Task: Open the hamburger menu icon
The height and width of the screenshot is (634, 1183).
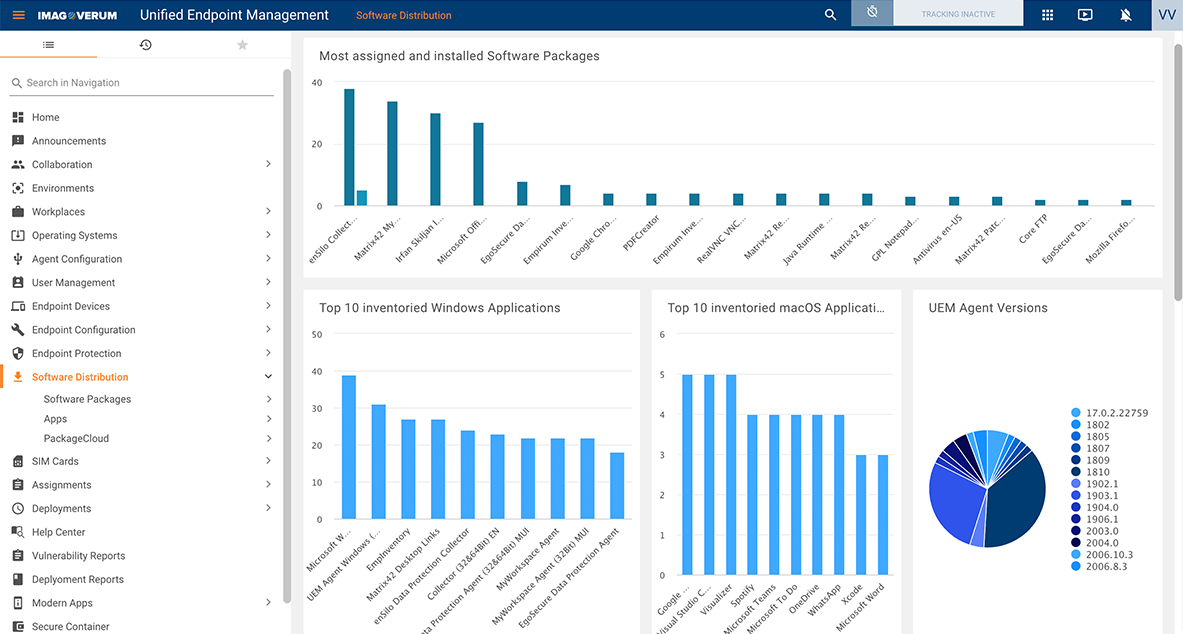Action: click(17, 15)
